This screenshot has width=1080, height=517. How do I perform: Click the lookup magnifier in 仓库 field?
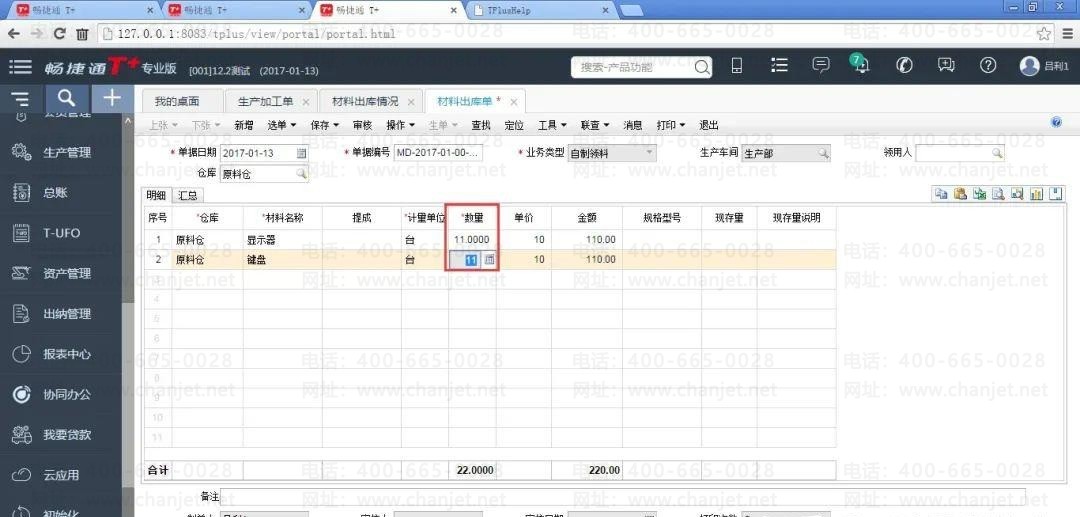click(x=301, y=174)
